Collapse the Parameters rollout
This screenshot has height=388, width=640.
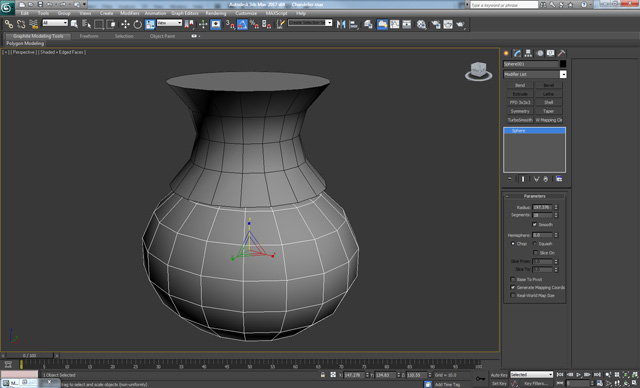534,196
